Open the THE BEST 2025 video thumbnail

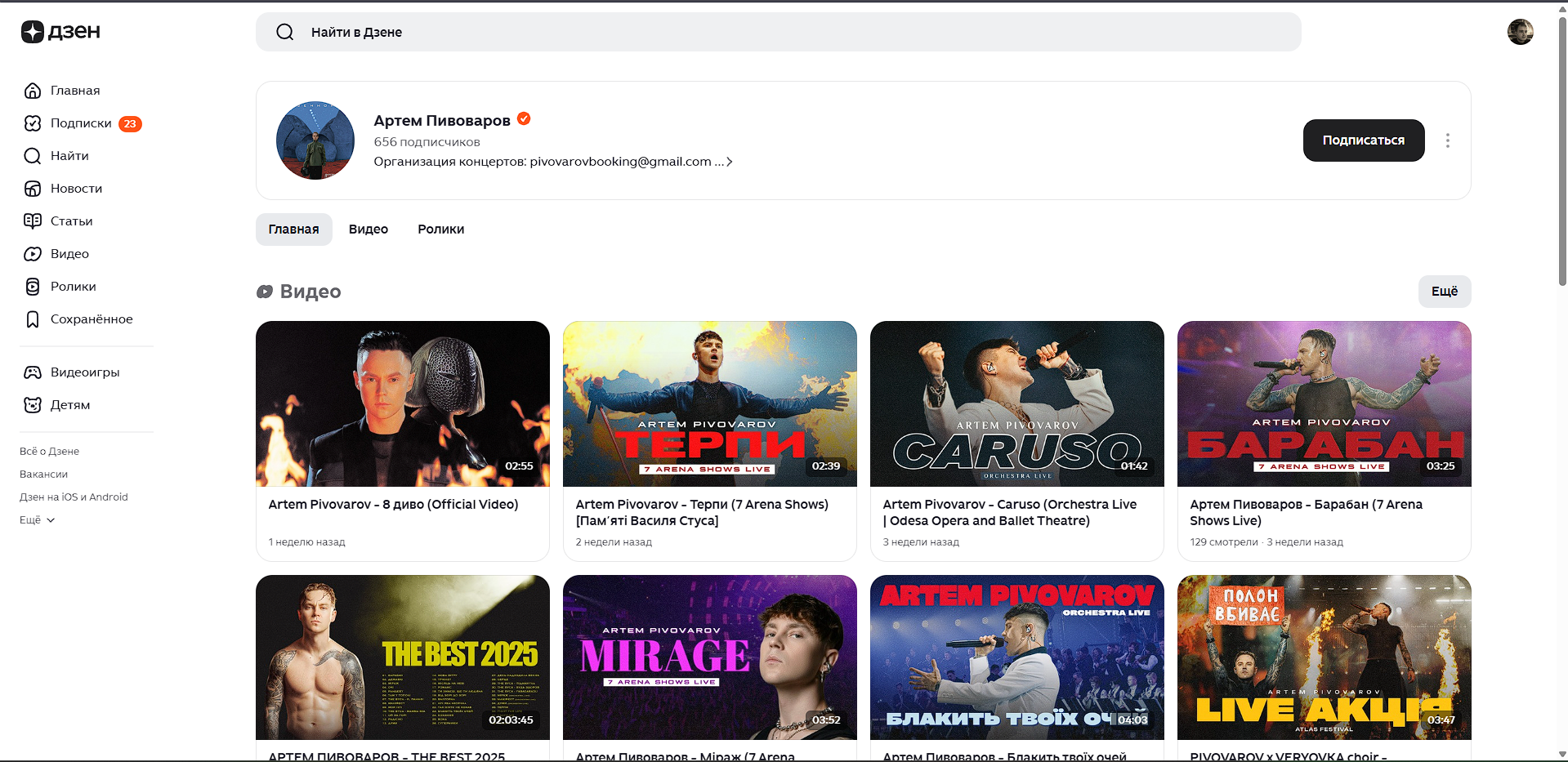(403, 657)
